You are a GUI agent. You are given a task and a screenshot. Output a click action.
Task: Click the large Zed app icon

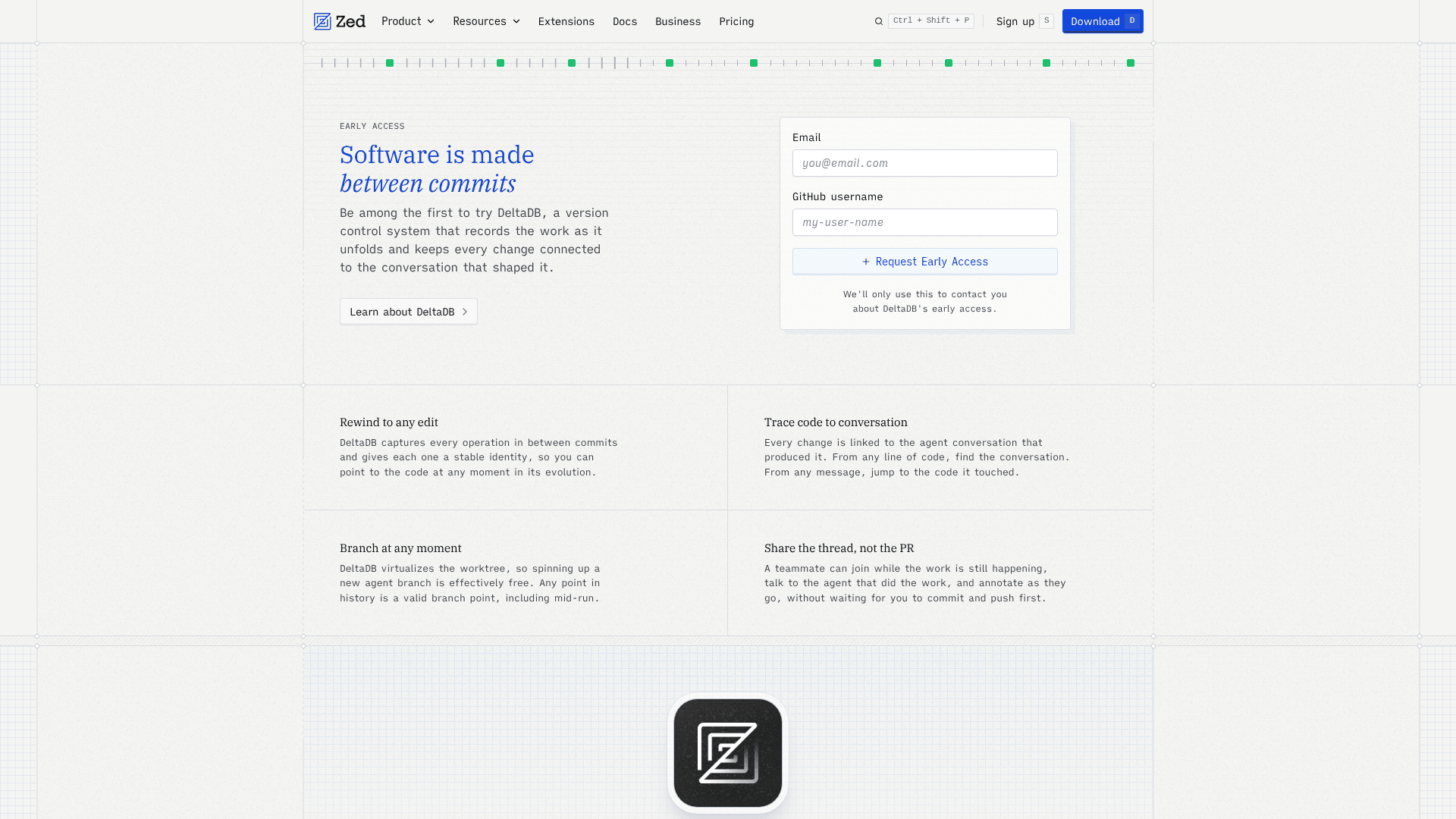point(728,753)
